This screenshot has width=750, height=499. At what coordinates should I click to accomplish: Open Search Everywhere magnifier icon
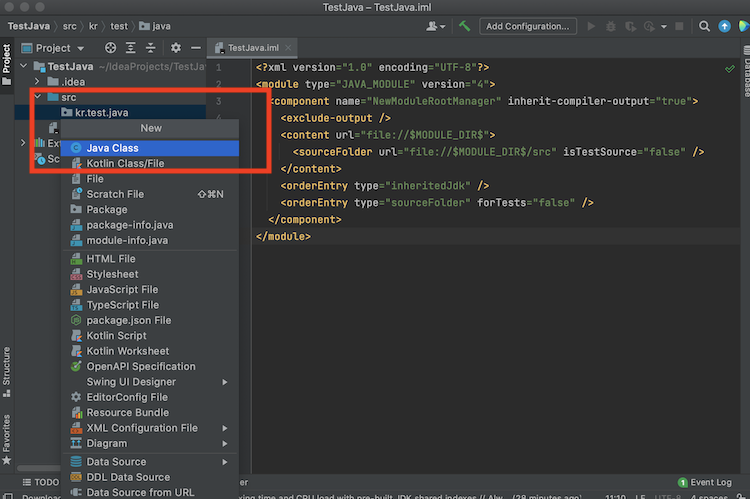(x=704, y=26)
